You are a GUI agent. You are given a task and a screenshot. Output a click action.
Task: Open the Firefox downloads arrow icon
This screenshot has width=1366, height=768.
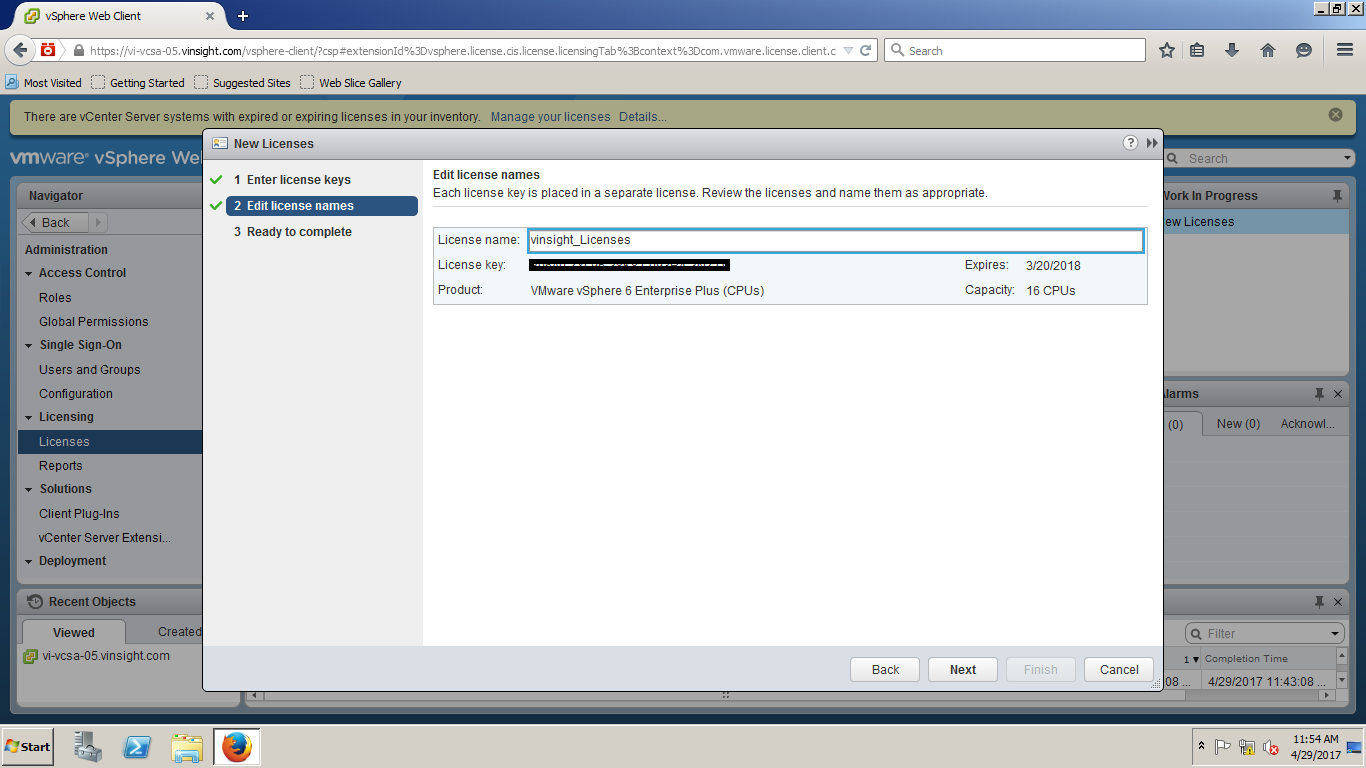click(1232, 50)
